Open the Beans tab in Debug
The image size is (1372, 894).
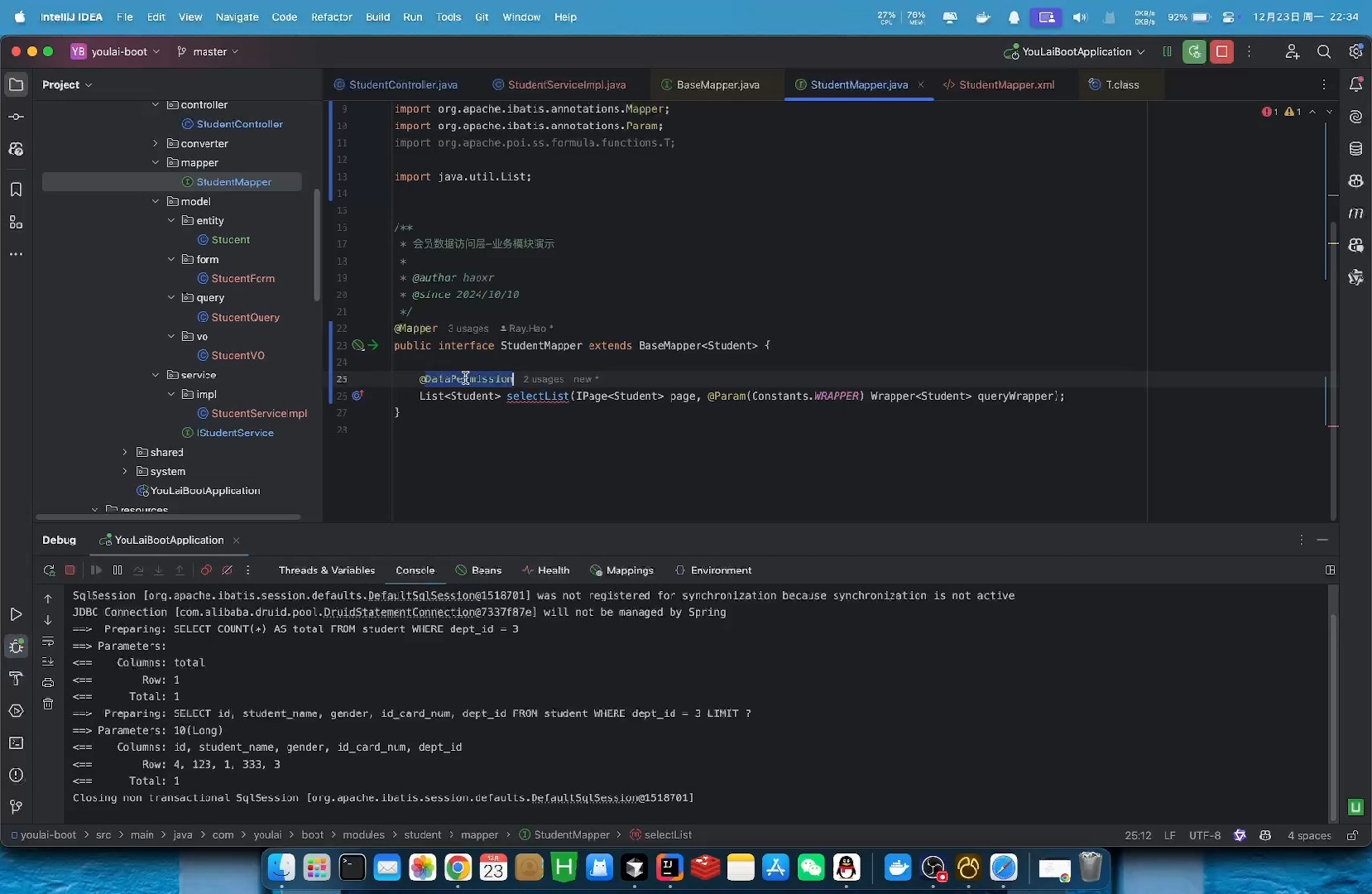(x=478, y=570)
